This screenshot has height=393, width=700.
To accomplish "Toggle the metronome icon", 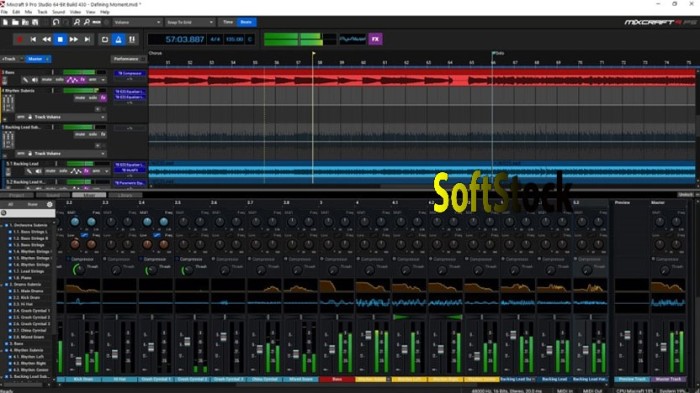I will point(118,39).
